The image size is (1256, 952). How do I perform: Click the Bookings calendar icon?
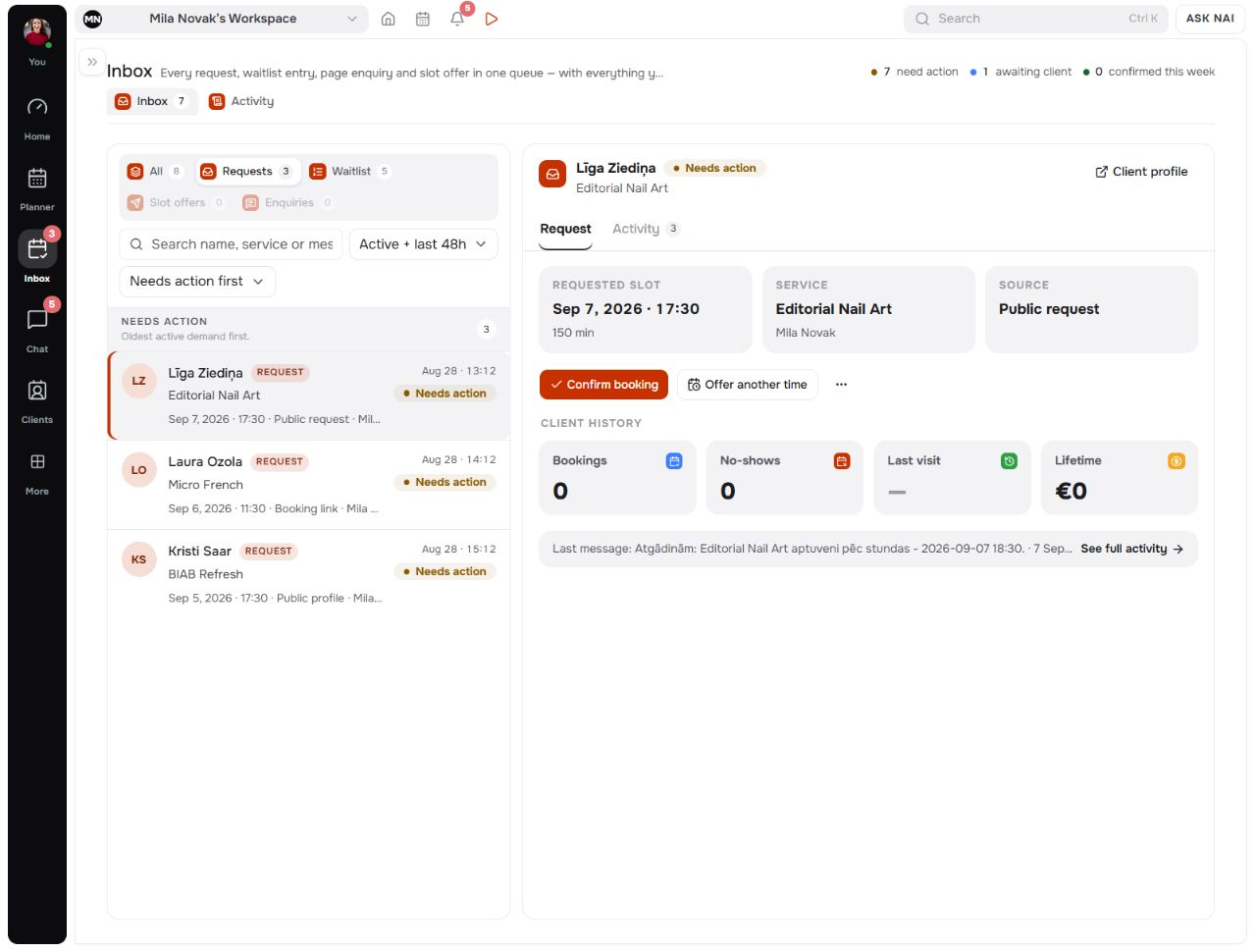tap(674, 461)
